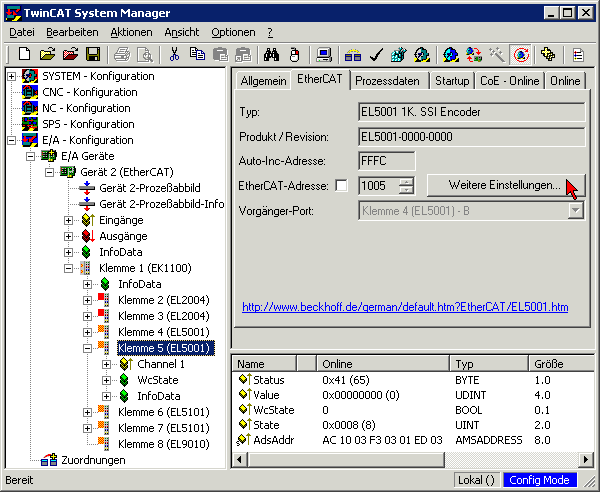The image size is (600, 492).
Task: Click the EtherCAT address spinner up arrow
Action: (405, 180)
